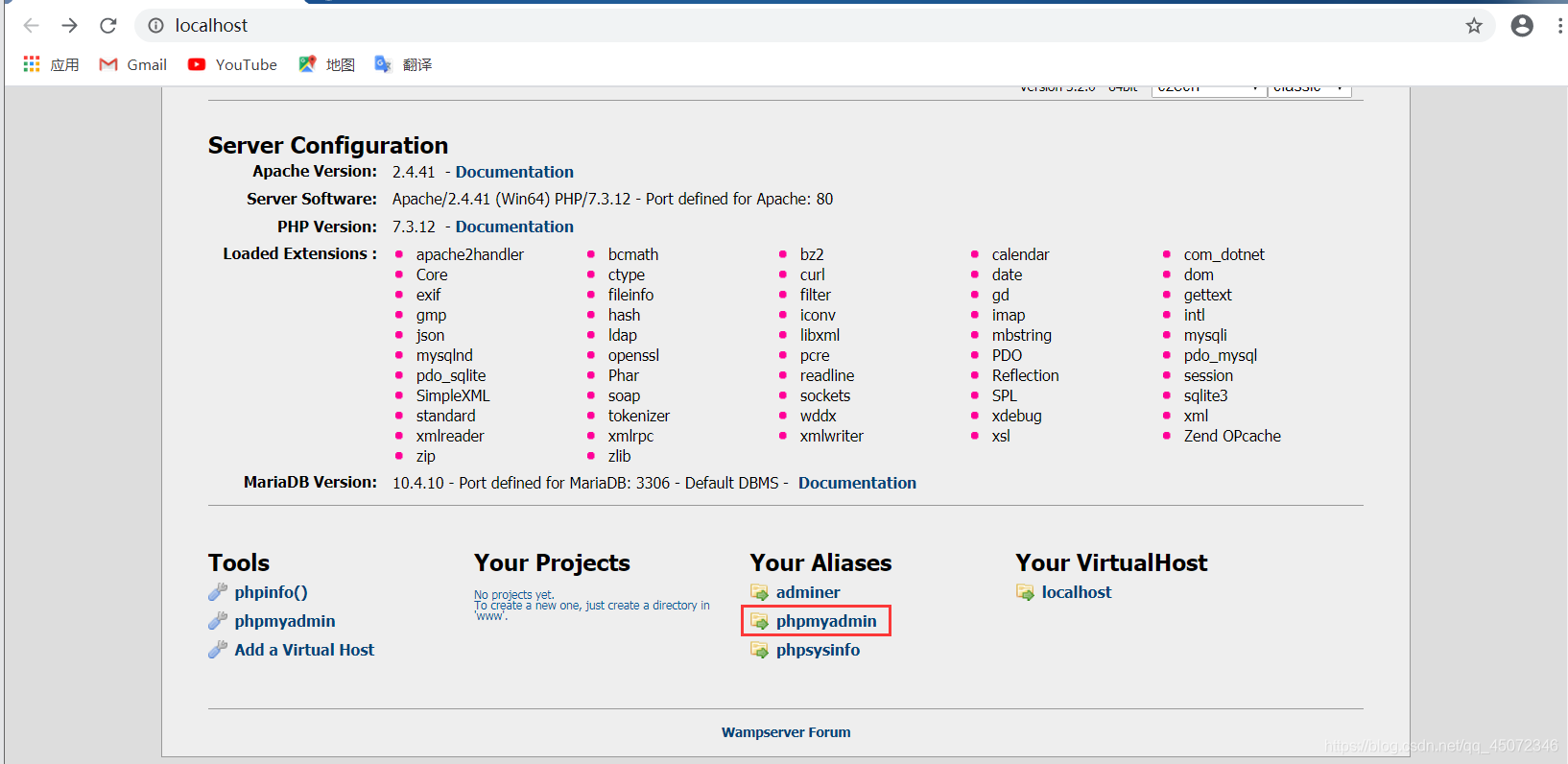Click the folder icon beside phpmyadmin alias
This screenshot has width=1568, height=764.
coord(759,621)
